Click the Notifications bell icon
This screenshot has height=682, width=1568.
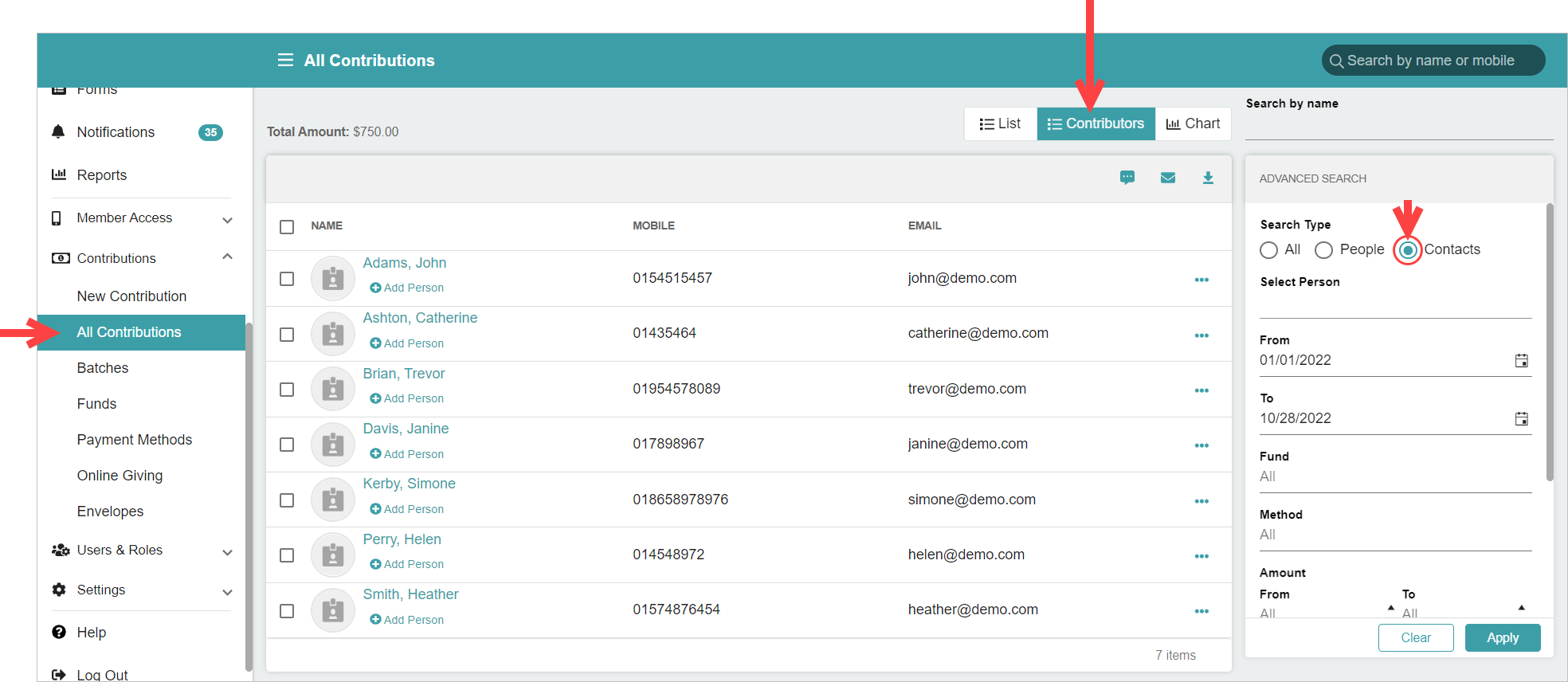58,132
